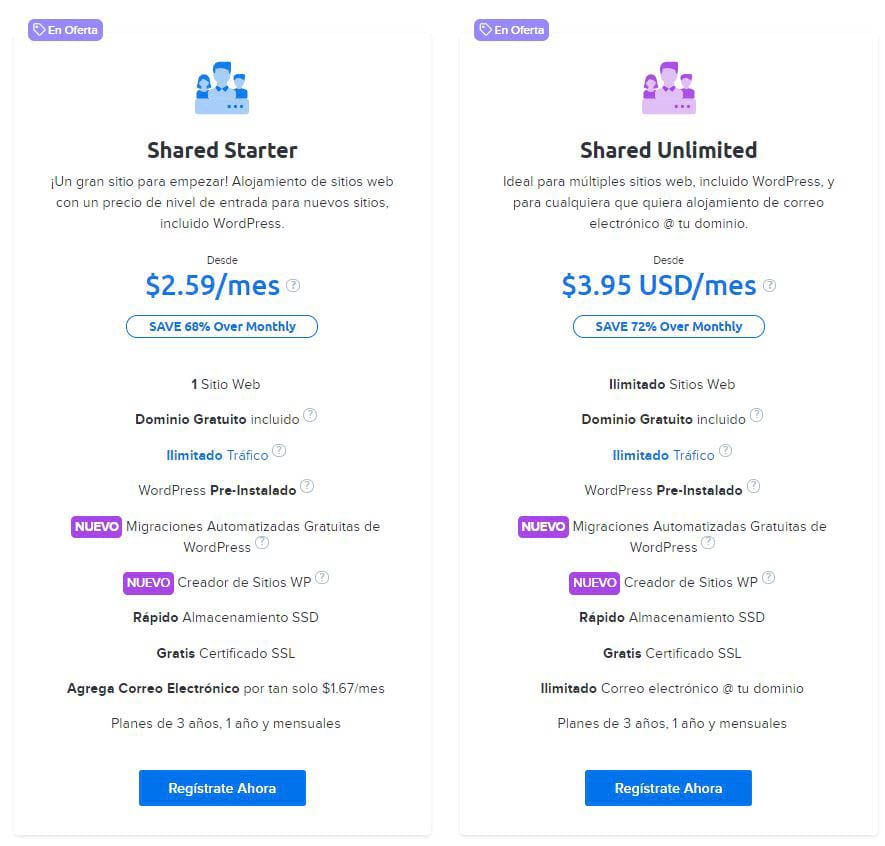Click Migraciones Automatizadas help icon in Shared Starter

tap(262, 543)
